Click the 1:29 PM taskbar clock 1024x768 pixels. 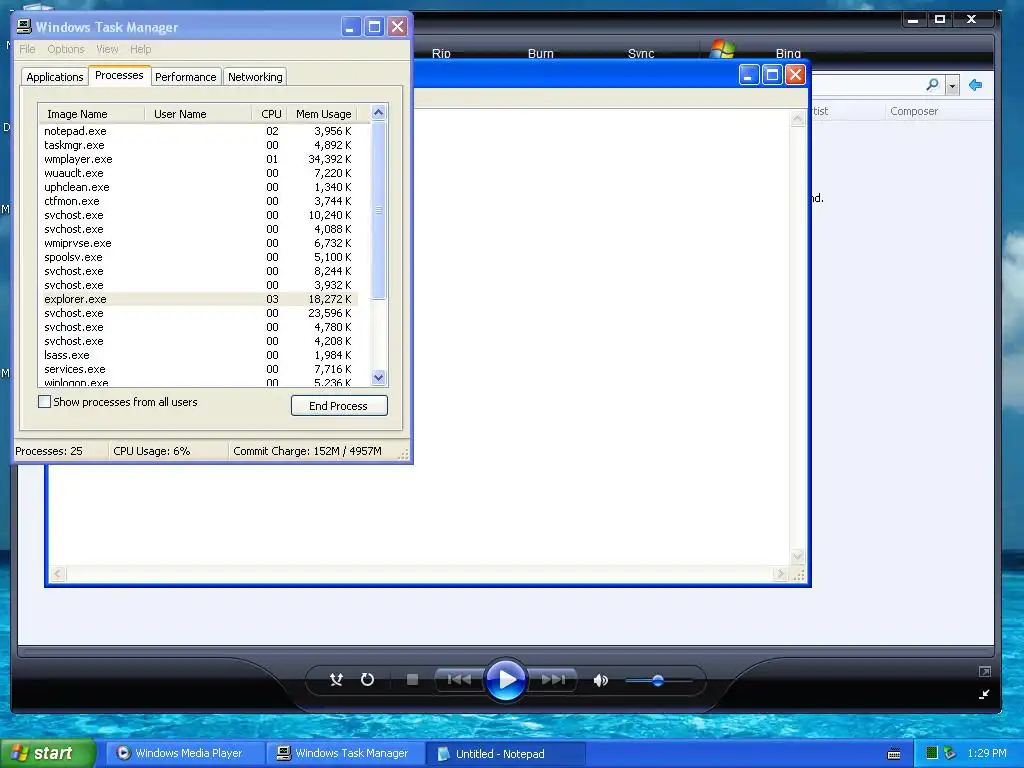(x=987, y=753)
